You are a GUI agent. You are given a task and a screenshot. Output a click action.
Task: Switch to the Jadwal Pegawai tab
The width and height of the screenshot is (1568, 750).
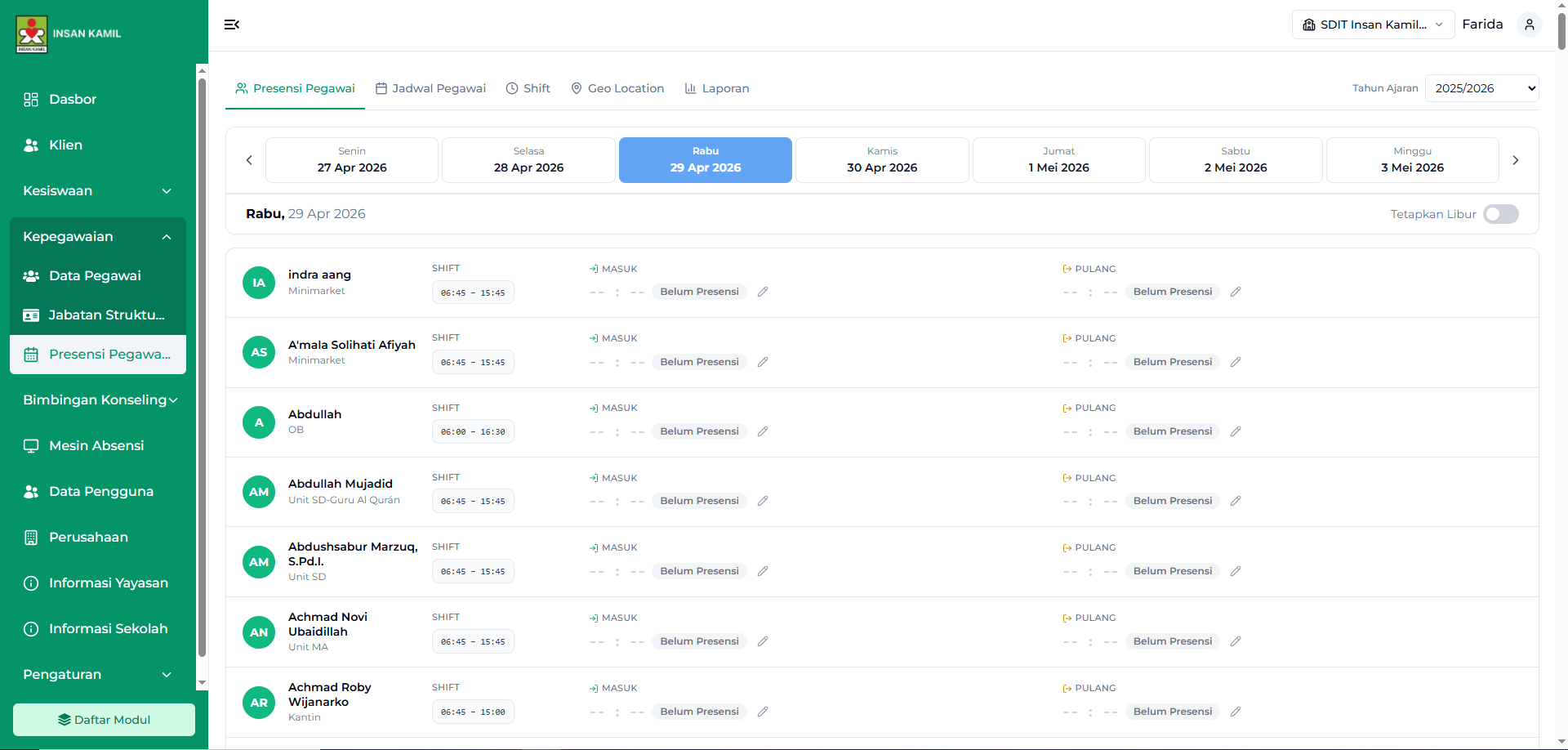(x=430, y=88)
